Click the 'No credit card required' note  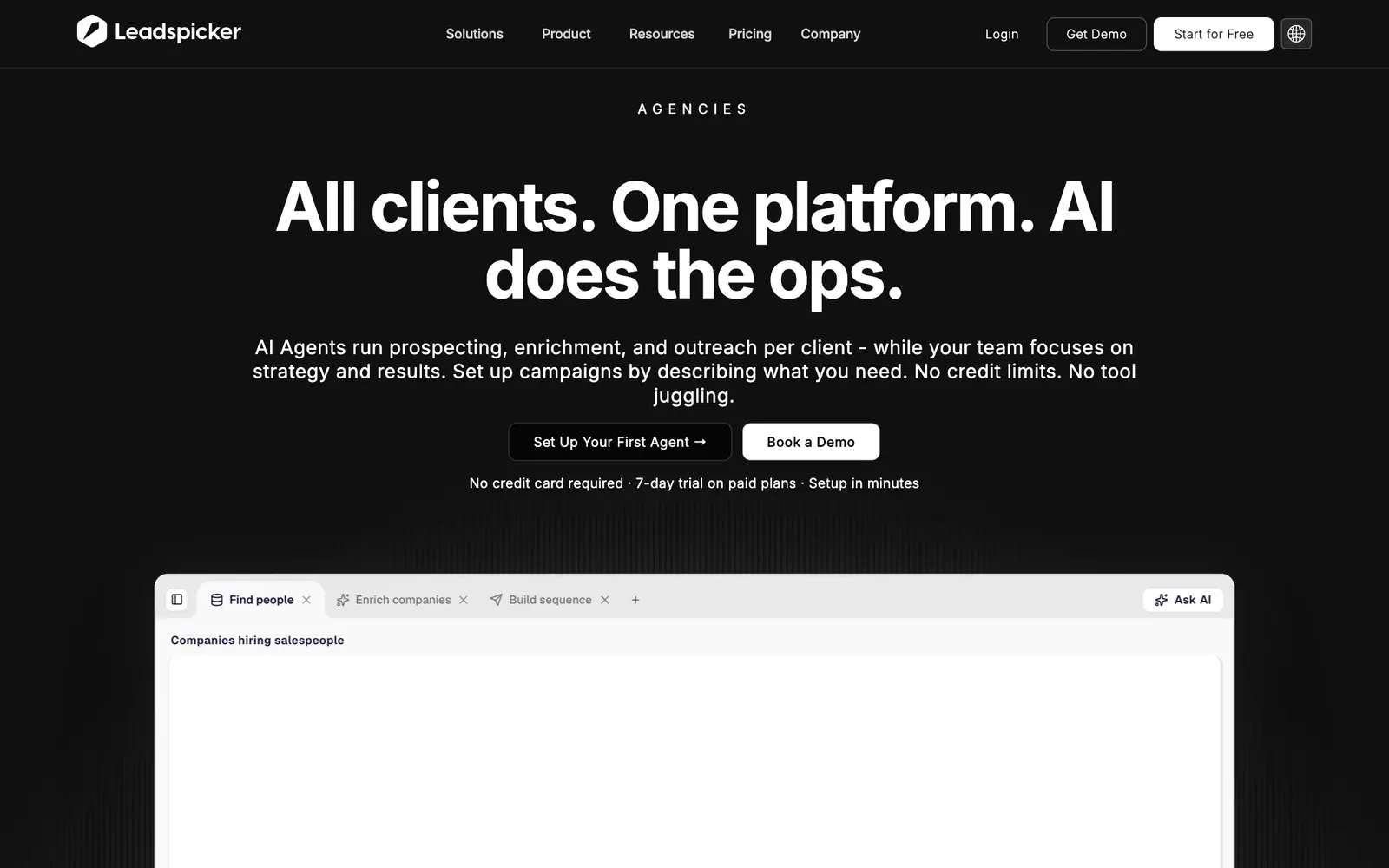546,483
